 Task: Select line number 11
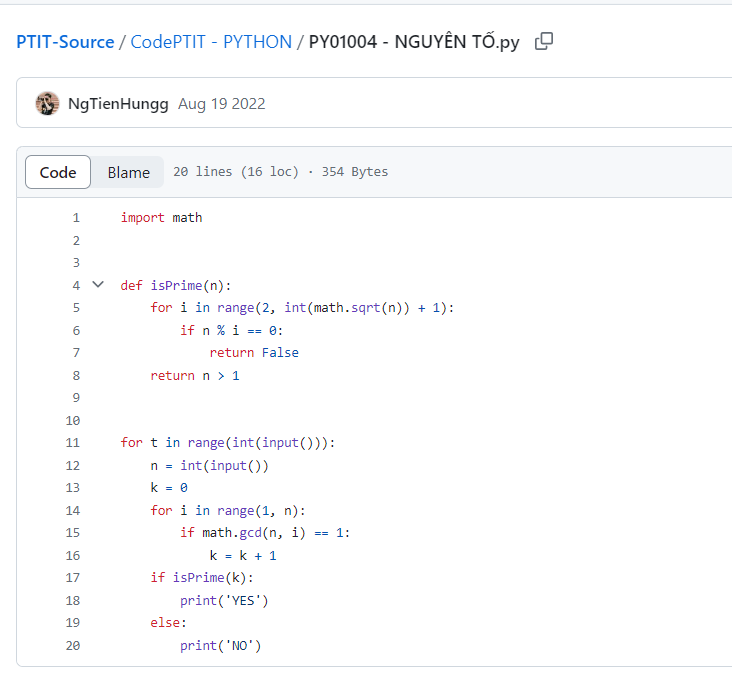(x=72, y=442)
